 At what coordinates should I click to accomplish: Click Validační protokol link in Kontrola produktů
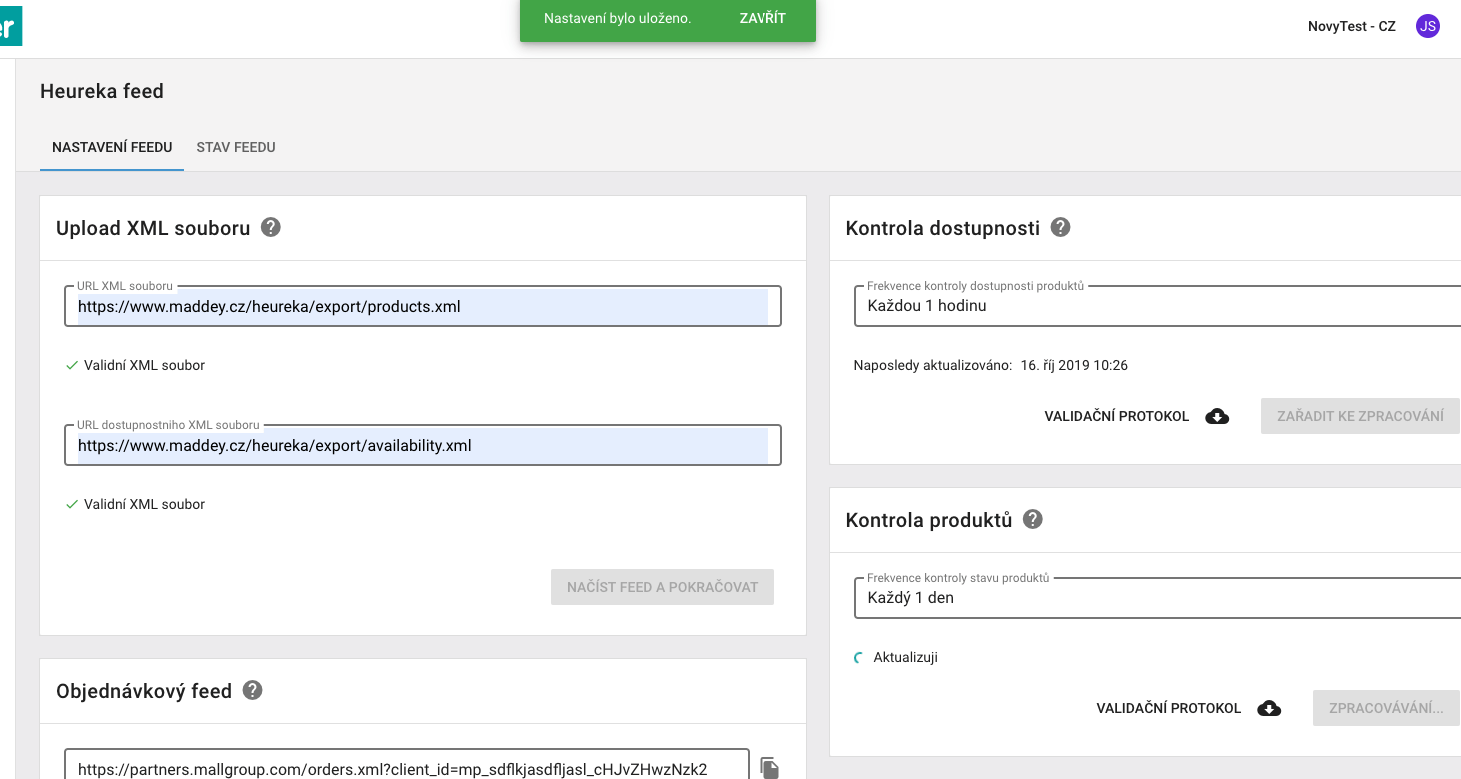point(1169,708)
